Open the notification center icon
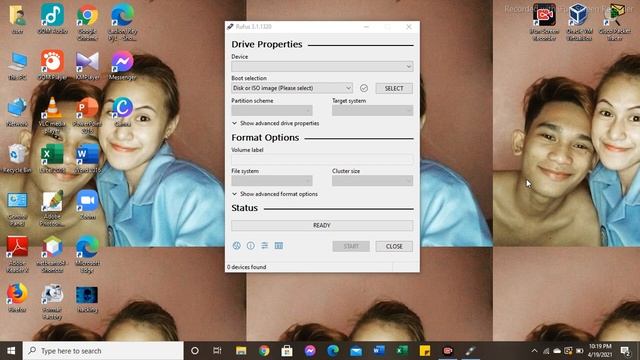Screen dimensions: 640x360 click(x=625, y=351)
